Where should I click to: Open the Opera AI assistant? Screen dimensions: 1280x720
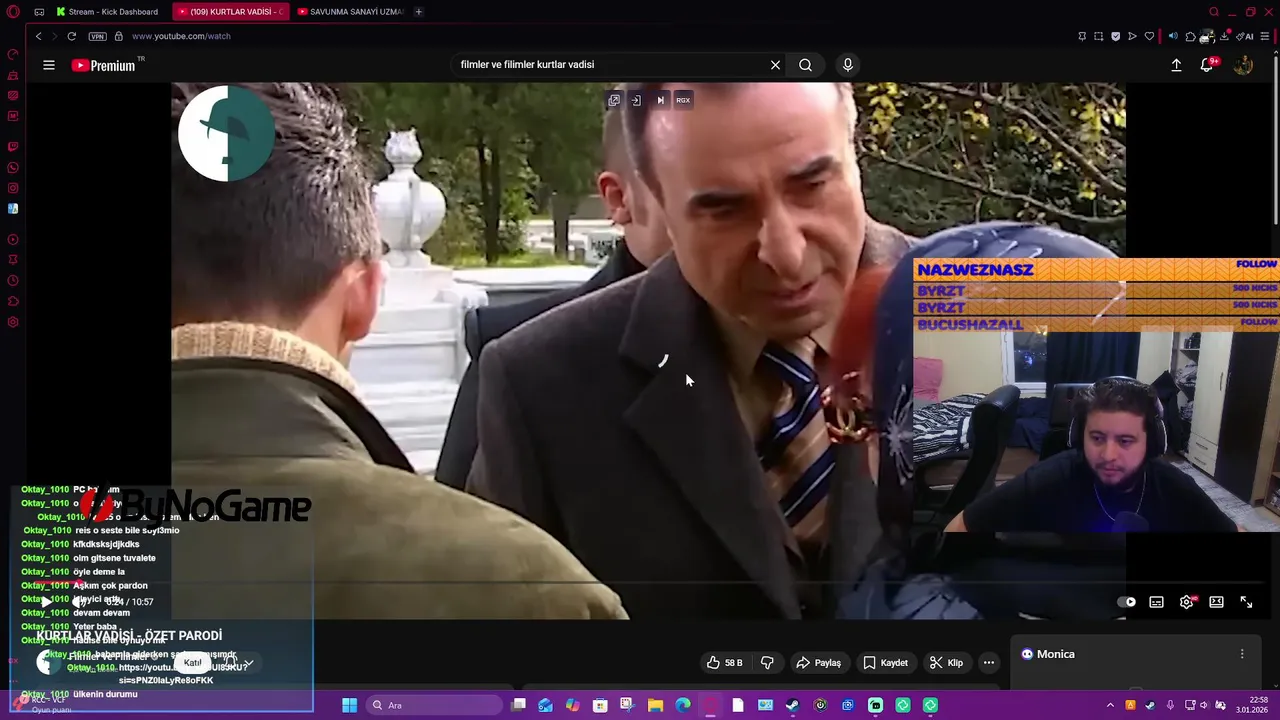click(1244, 36)
